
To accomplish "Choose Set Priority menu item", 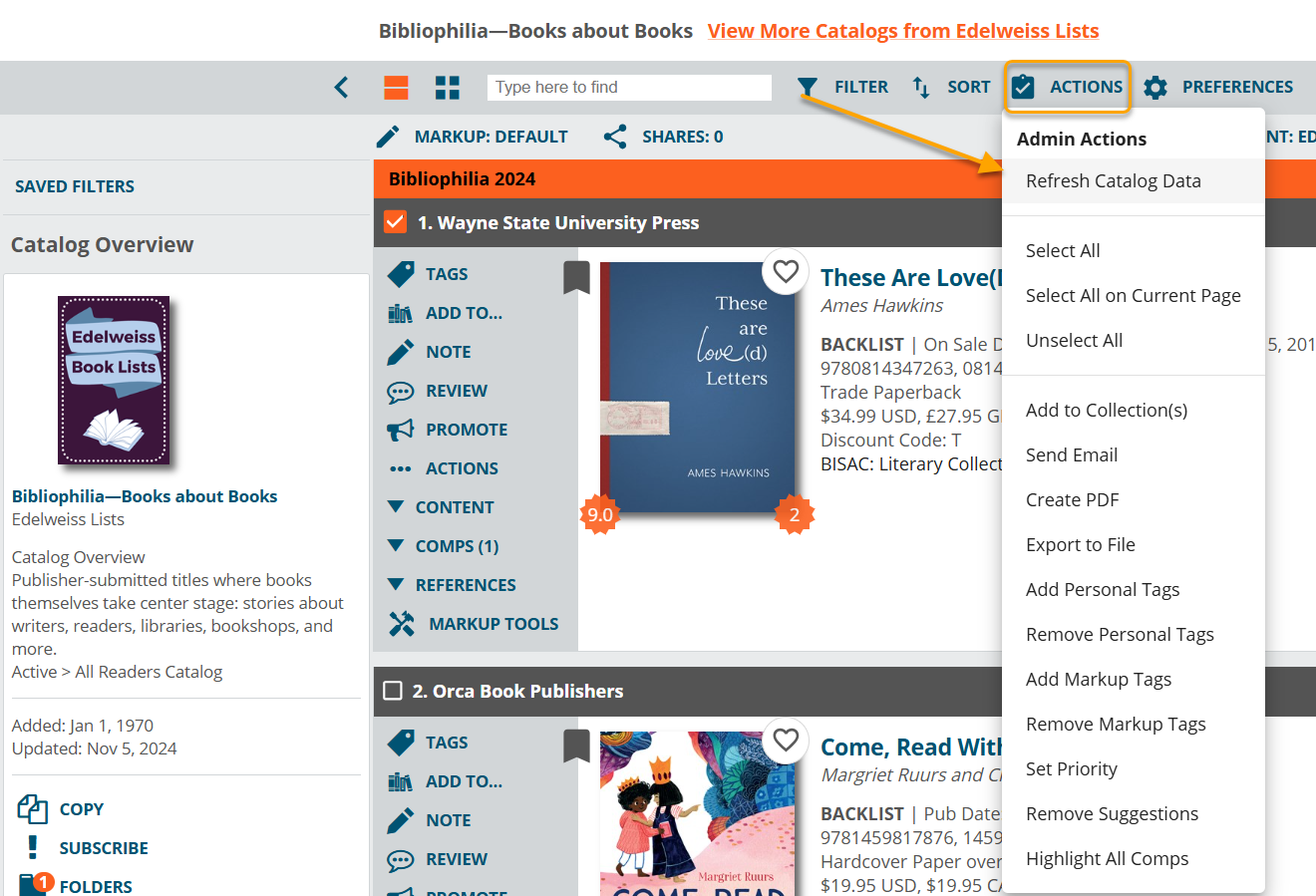I will pyautogui.click(x=1134, y=769).
